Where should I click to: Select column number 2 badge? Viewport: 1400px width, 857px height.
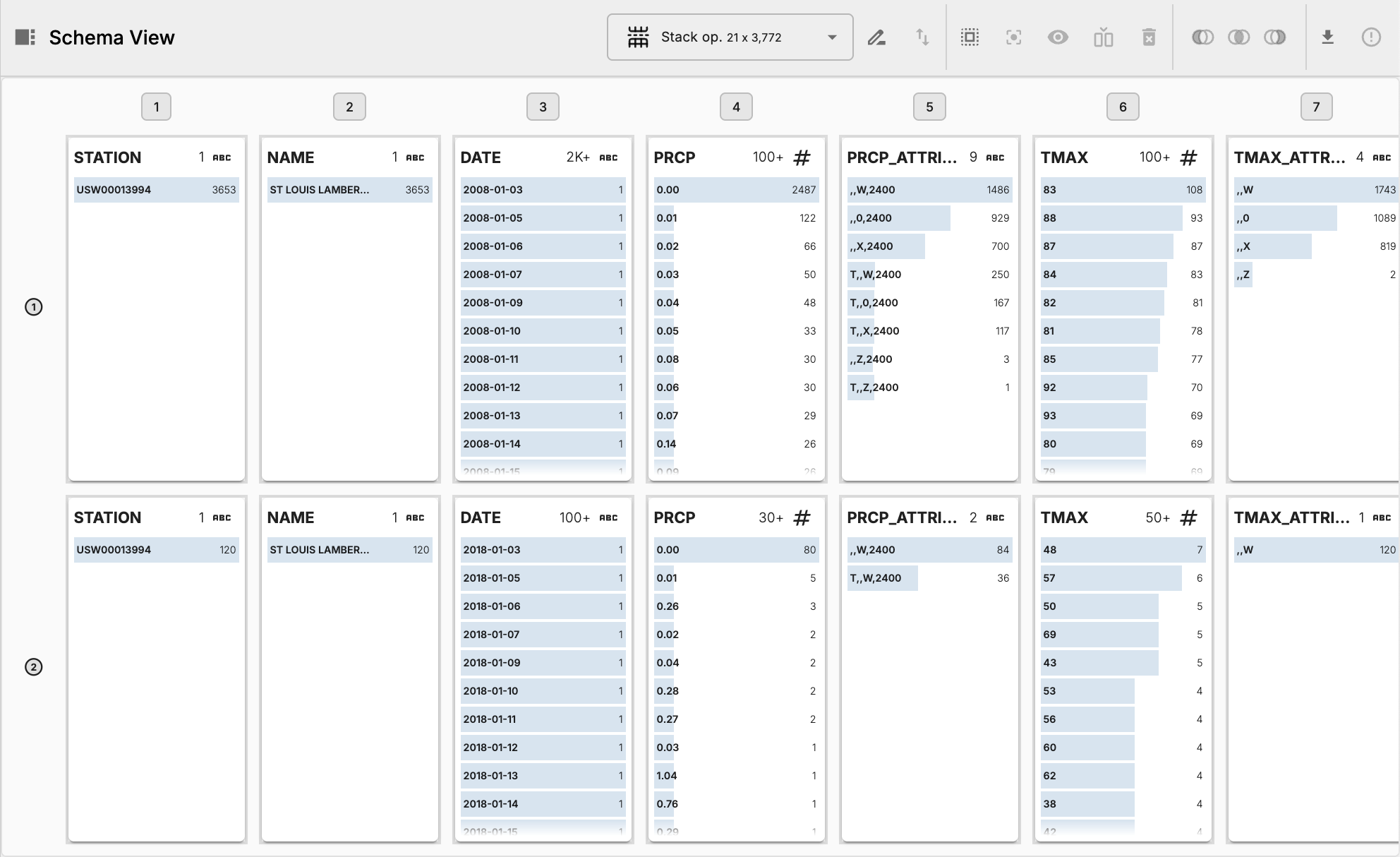click(x=349, y=107)
